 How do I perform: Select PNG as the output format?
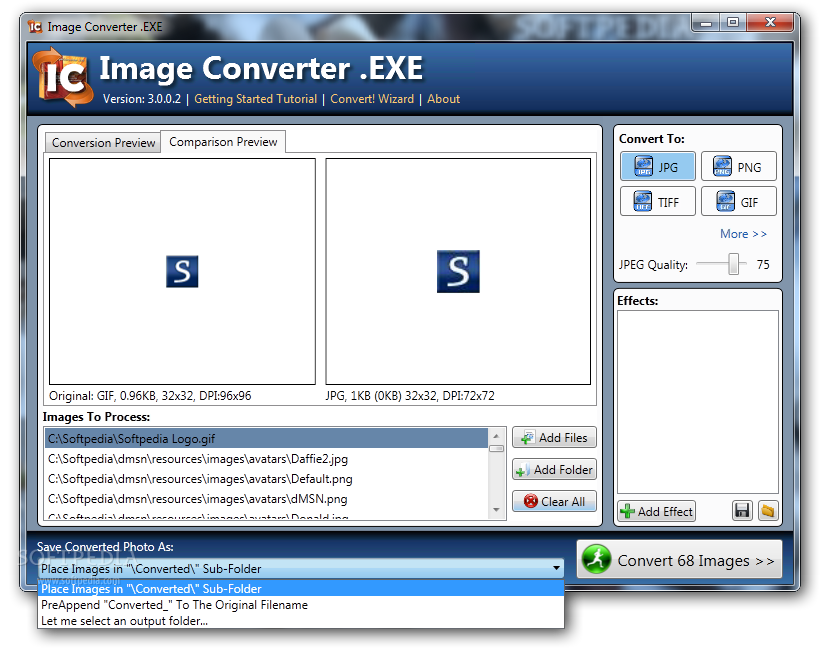739,166
